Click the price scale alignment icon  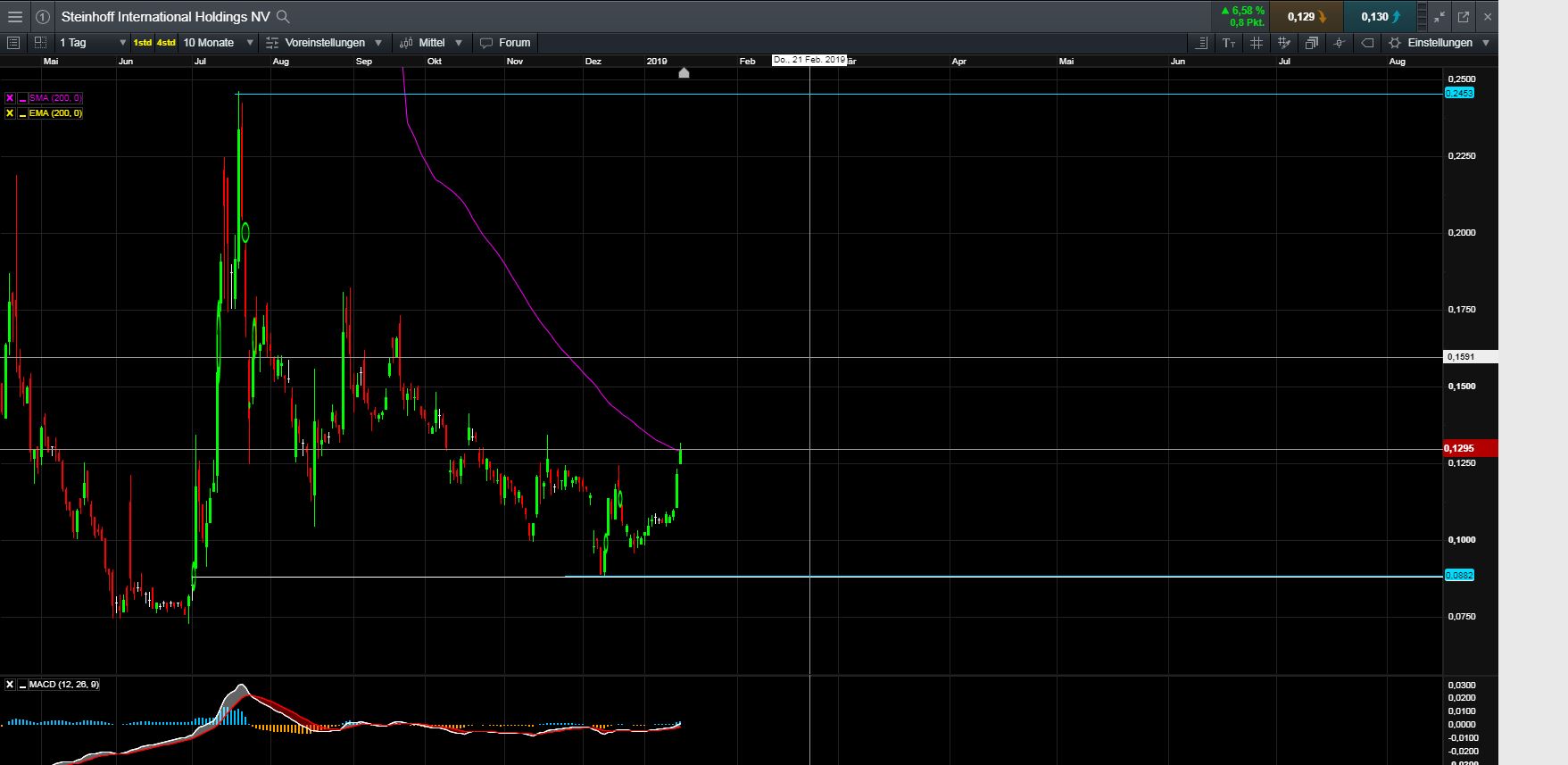(x=1202, y=43)
